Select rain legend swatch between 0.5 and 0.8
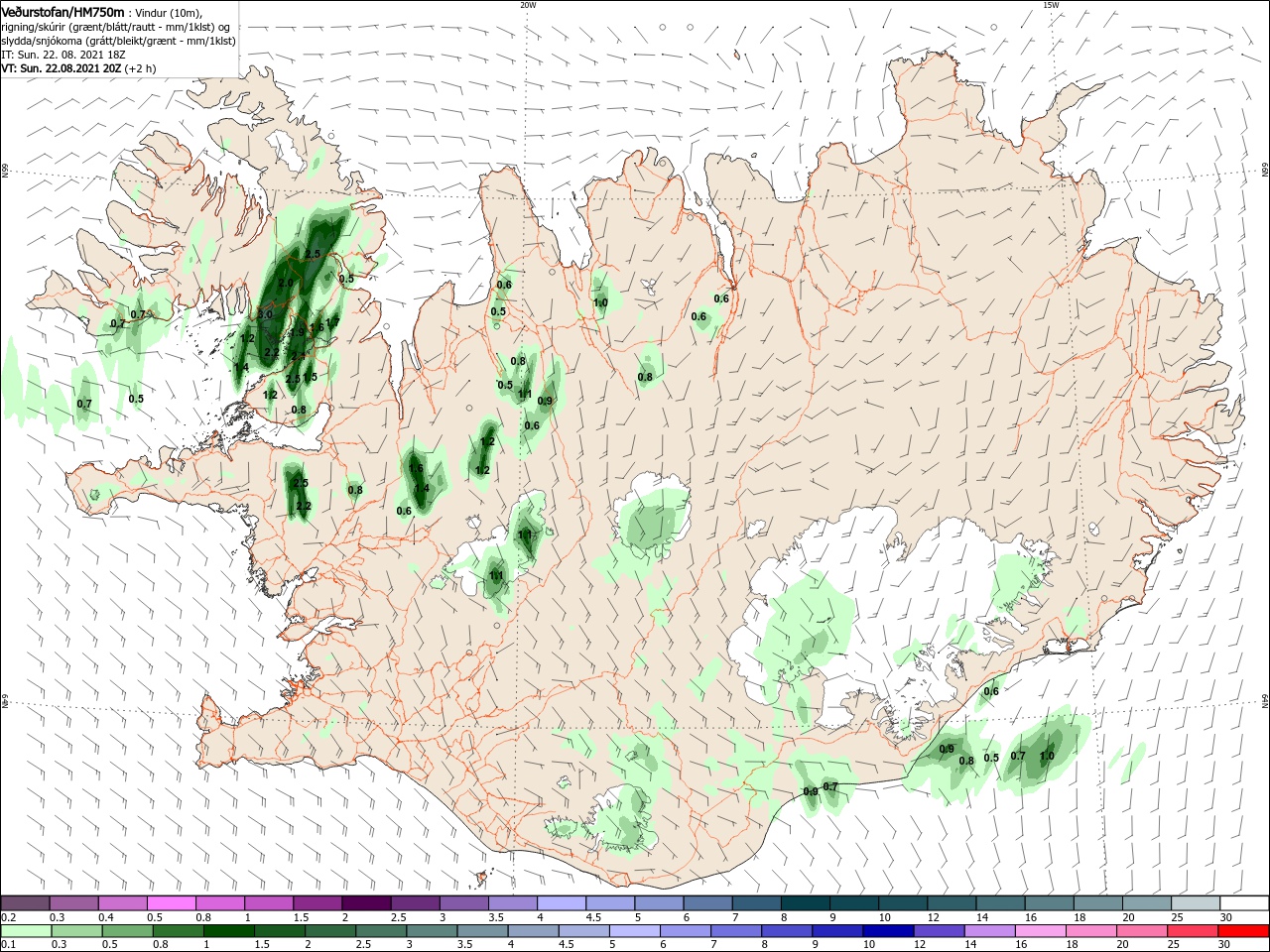1270x952 pixels. click(x=126, y=931)
